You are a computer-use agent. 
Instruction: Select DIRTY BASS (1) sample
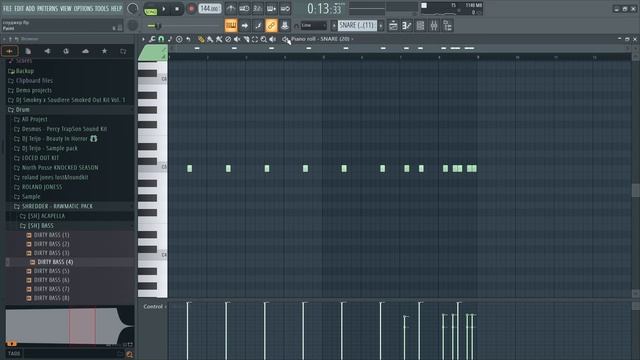(51, 235)
